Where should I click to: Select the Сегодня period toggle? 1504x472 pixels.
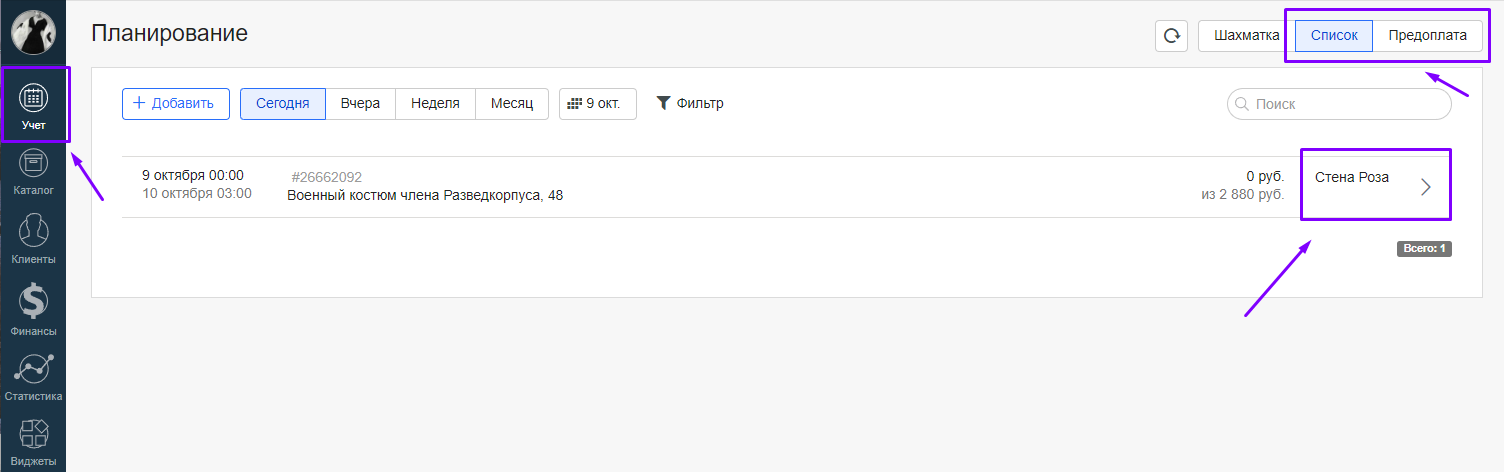(283, 104)
